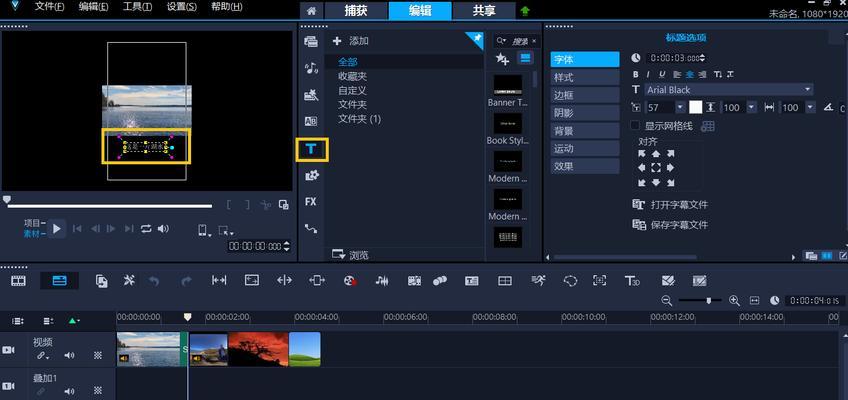Image resolution: width=848 pixels, height=400 pixels.
Task: Toggle pin on the library panel
Action: tap(476, 38)
